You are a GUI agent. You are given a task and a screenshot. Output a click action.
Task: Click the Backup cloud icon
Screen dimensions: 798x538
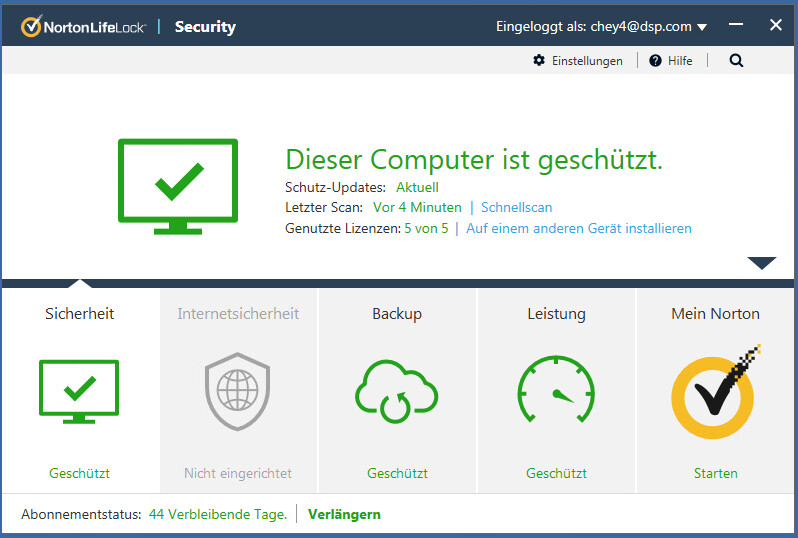click(397, 391)
